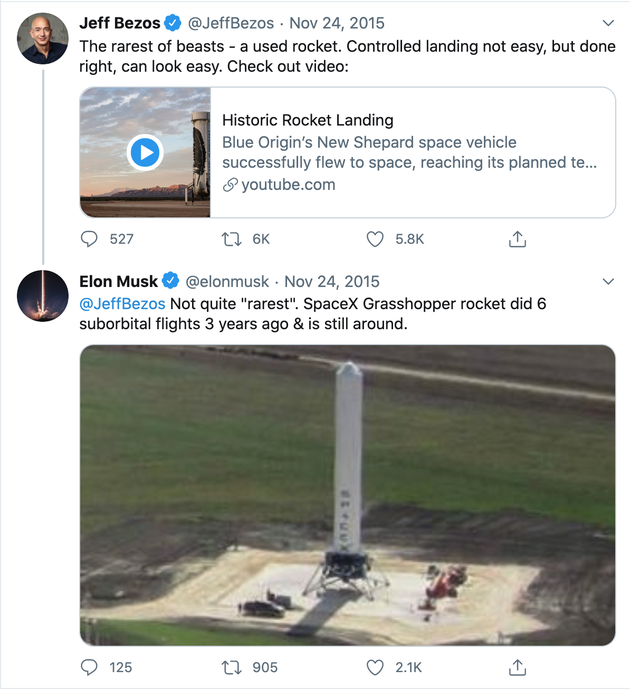
Task: Open the @elonmusk handle
Action: click(227, 281)
